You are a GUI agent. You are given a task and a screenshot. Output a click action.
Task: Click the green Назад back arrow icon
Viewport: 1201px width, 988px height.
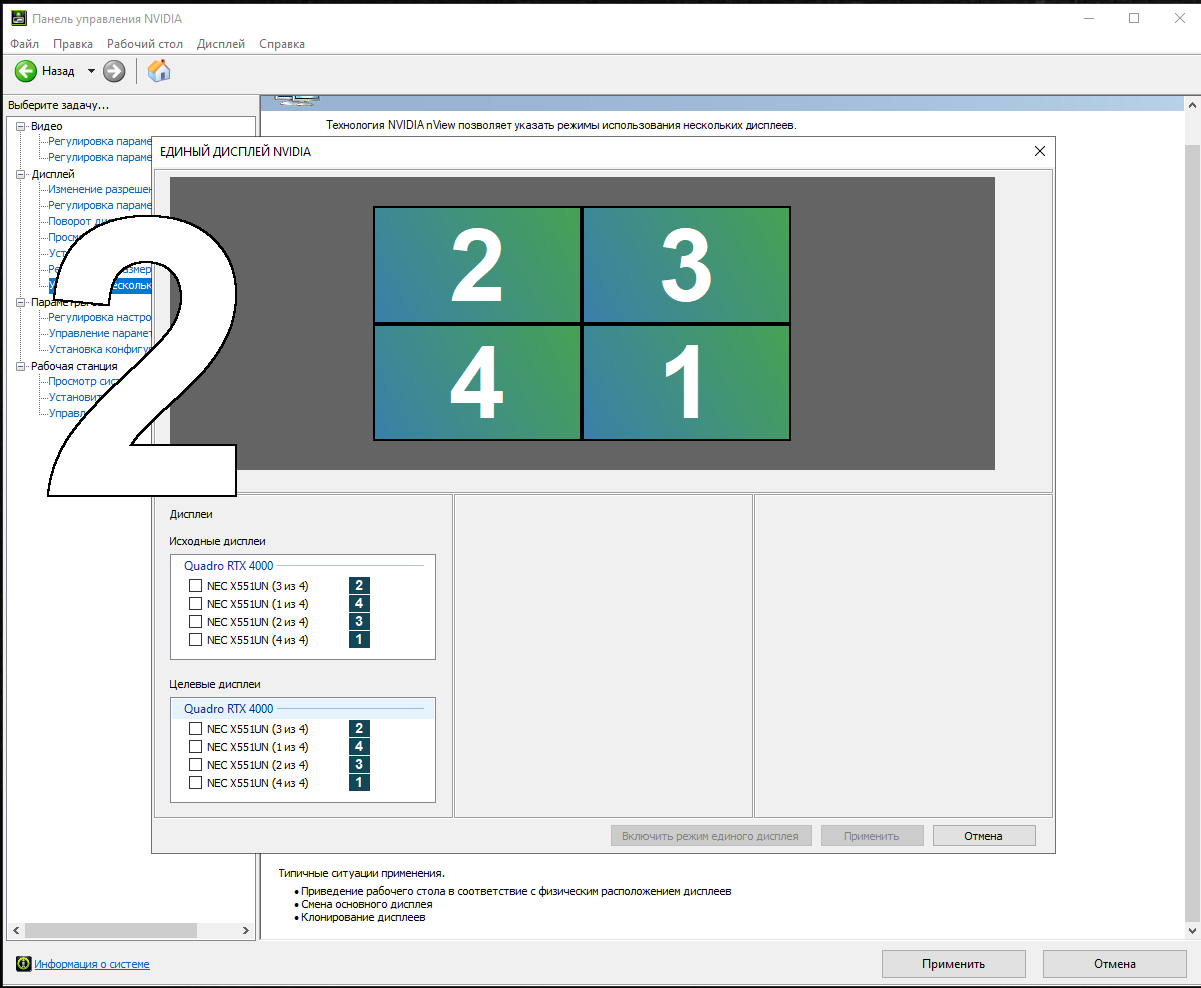(x=25, y=71)
